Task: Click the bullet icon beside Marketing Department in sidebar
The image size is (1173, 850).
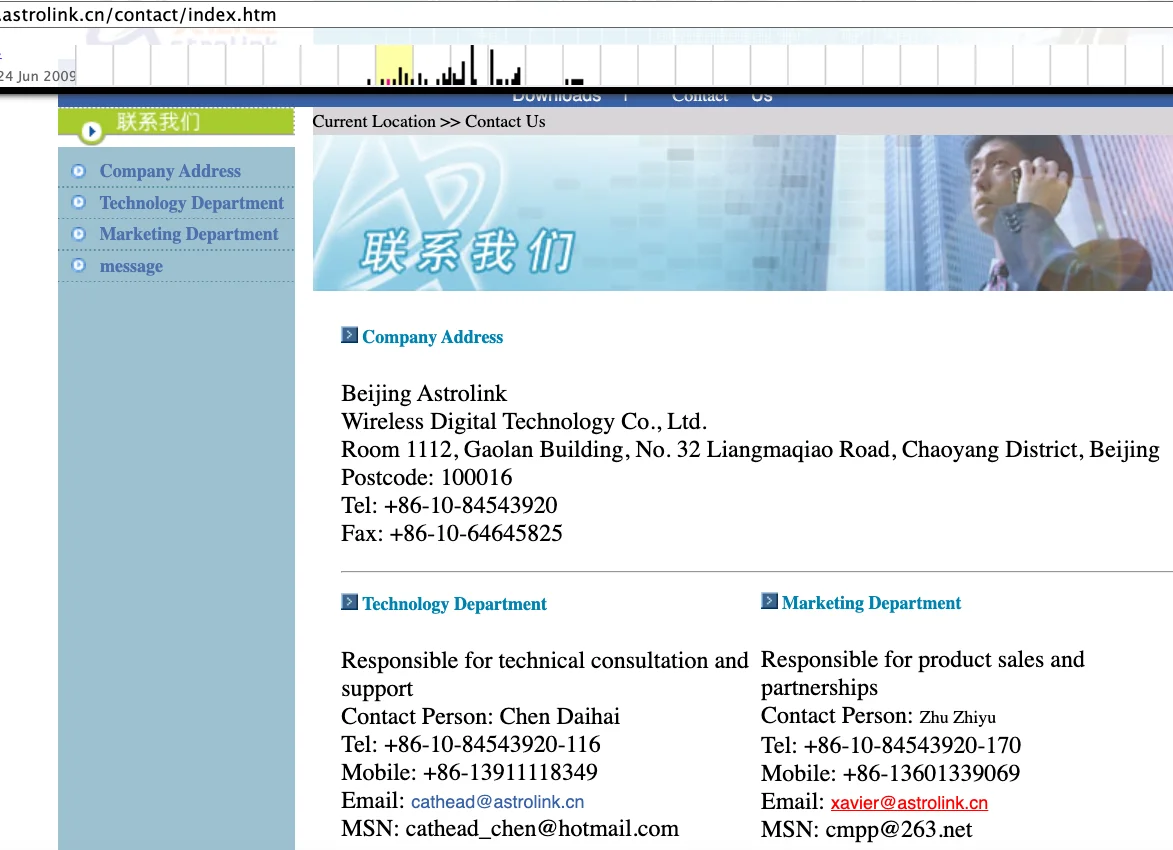Action: pyautogui.click(x=79, y=234)
